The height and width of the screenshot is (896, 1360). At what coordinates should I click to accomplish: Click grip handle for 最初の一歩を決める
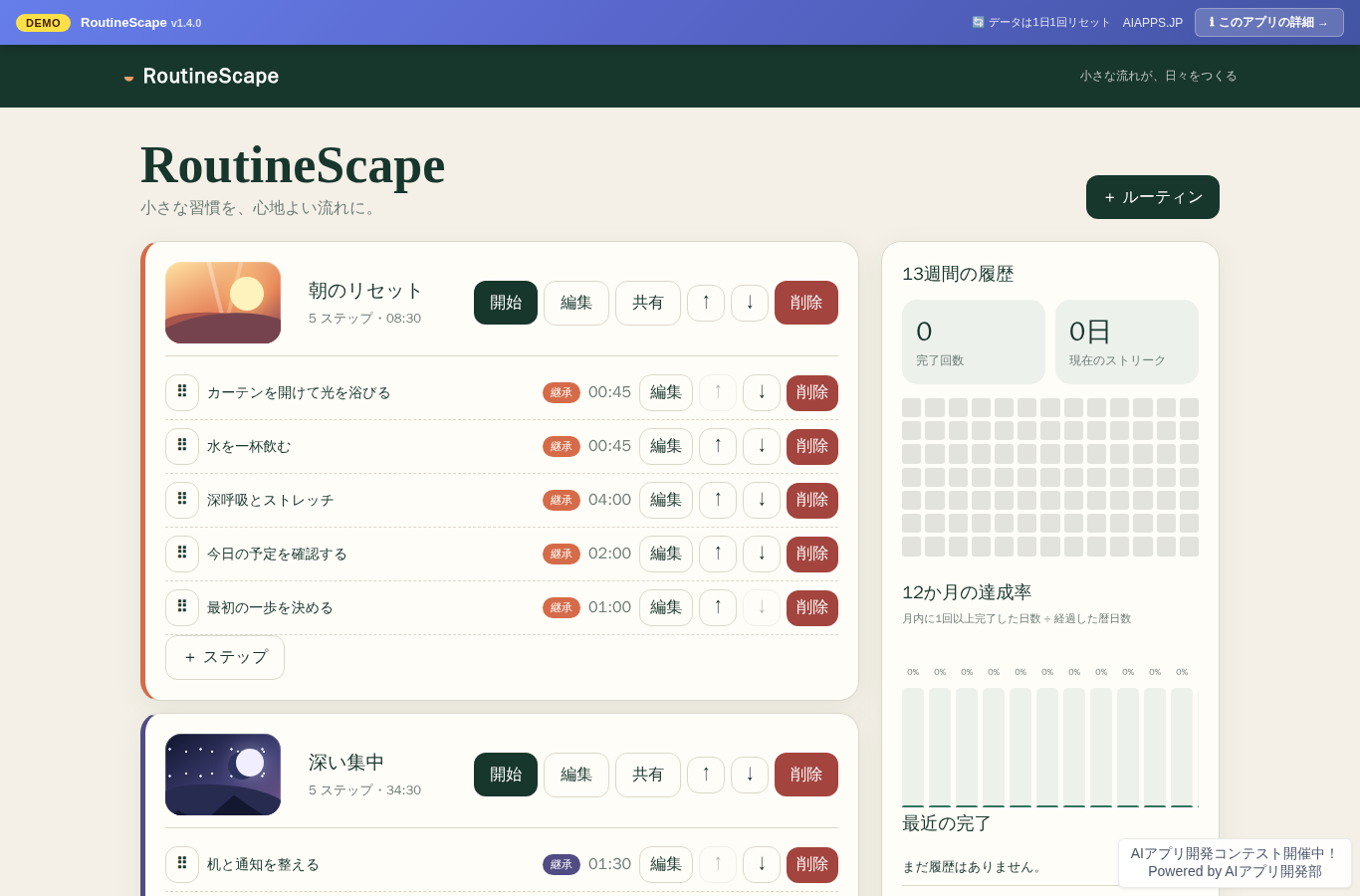click(182, 607)
